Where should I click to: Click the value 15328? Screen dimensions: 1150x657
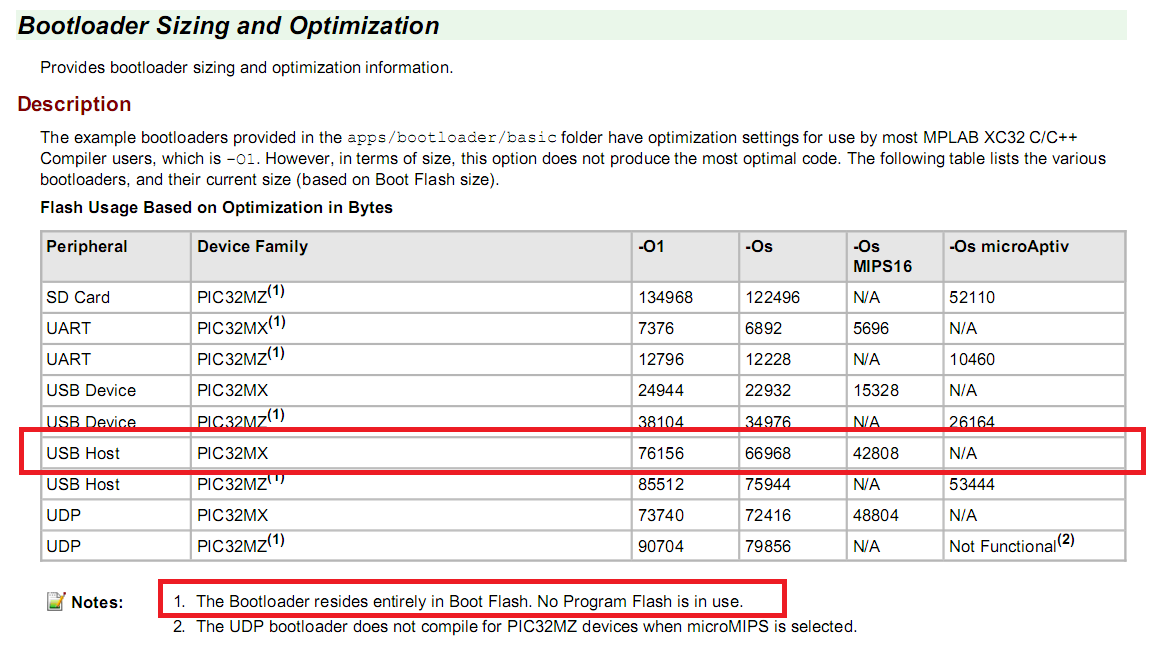click(x=876, y=390)
